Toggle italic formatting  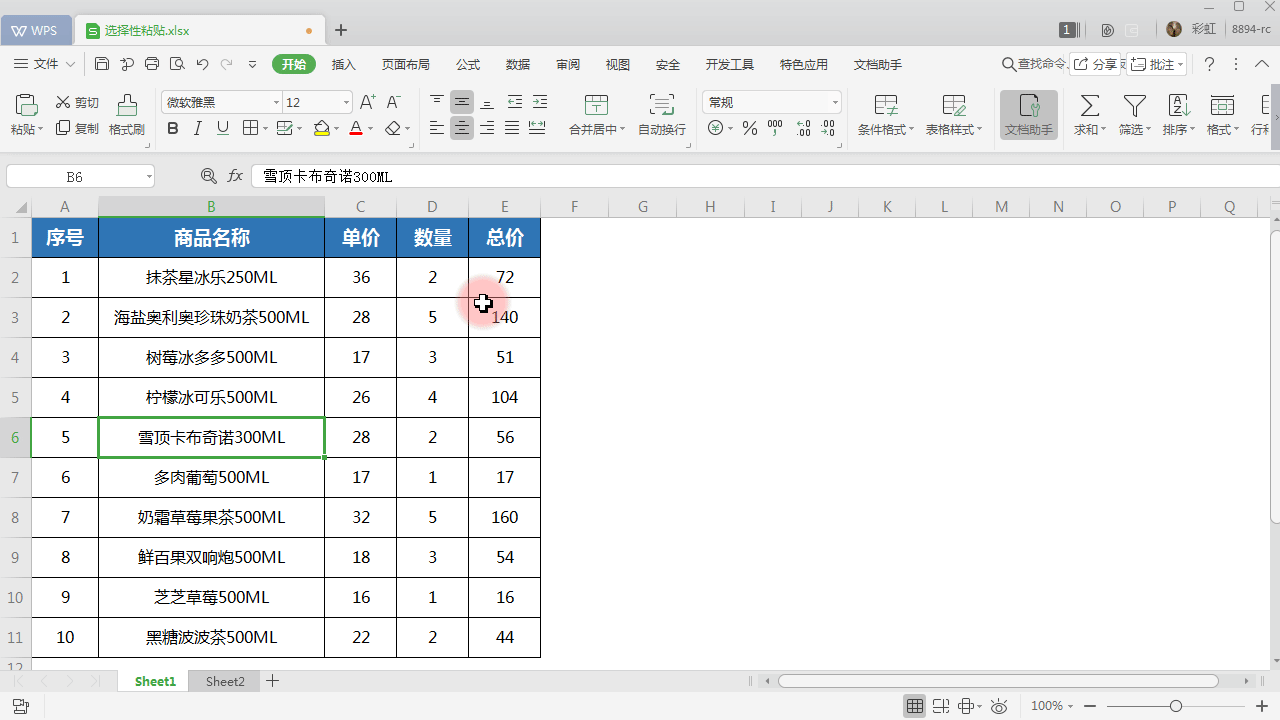[x=196, y=128]
